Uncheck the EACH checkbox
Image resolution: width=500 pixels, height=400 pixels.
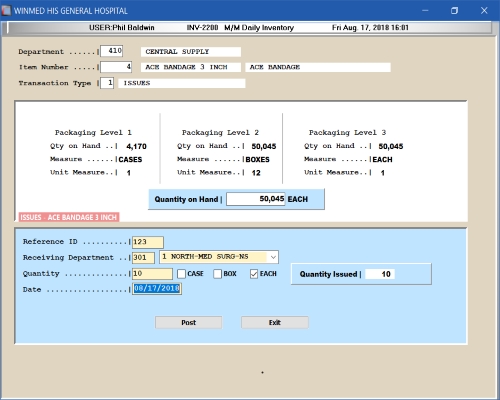point(254,274)
